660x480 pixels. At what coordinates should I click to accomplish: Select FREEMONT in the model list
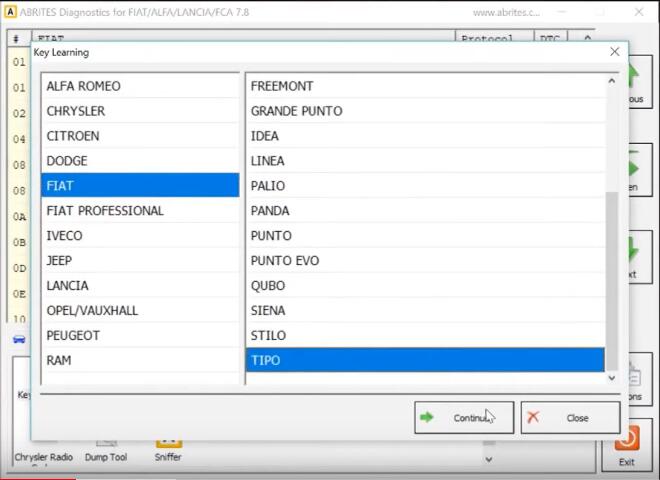(425, 86)
